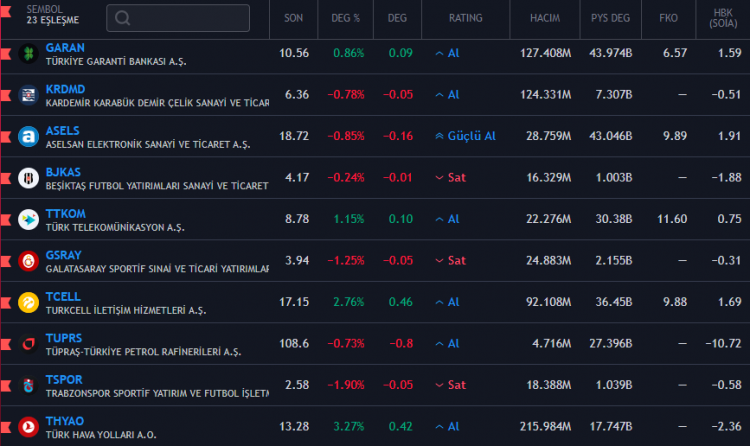This screenshot has width=750, height=446.
Task: Open the TUPRS ticker link
Action: (x=64, y=338)
